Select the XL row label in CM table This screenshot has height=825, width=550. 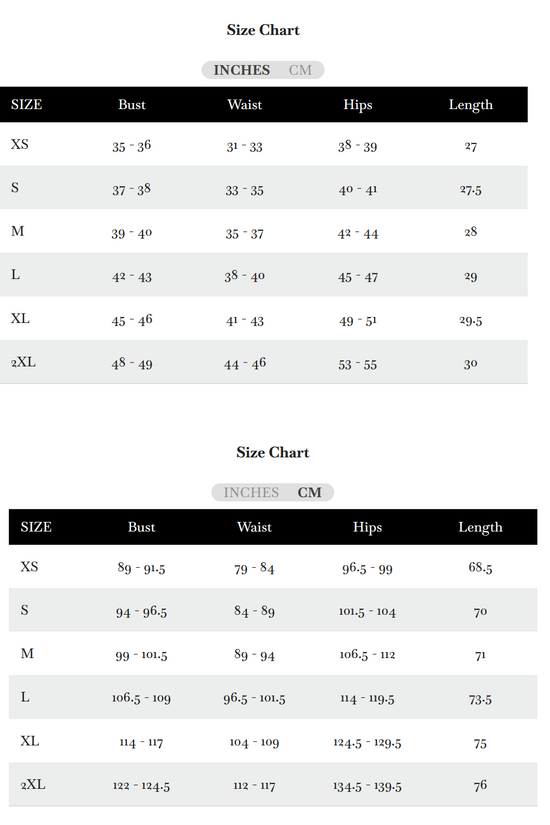click(x=29, y=741)
